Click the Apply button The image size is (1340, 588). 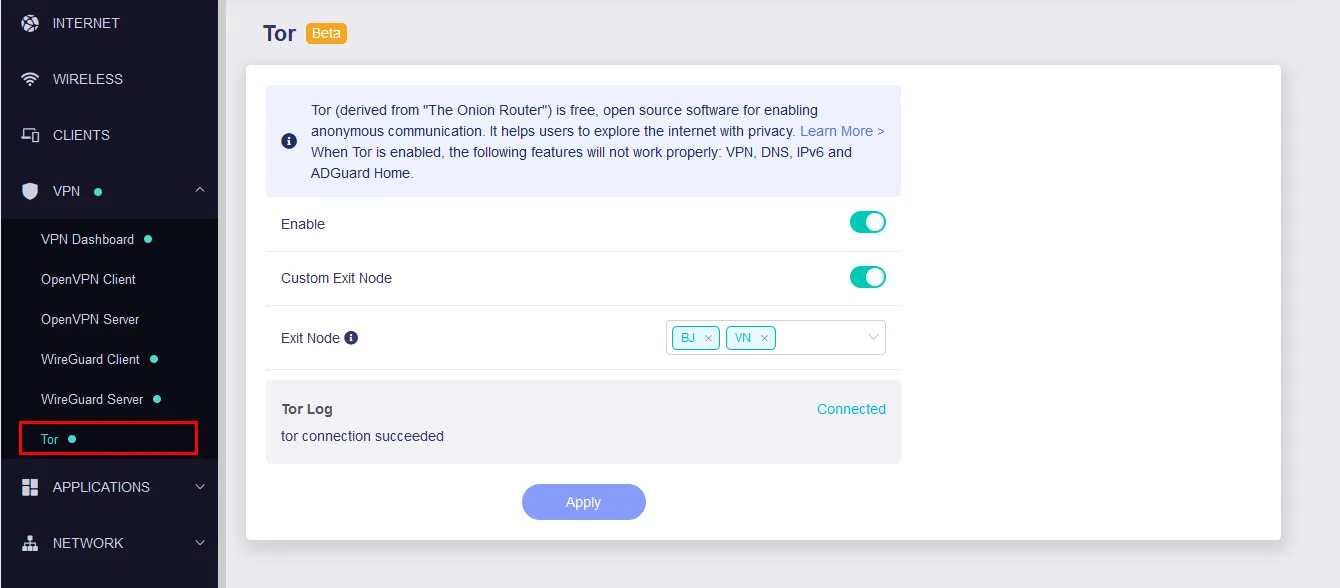point(583,502)
